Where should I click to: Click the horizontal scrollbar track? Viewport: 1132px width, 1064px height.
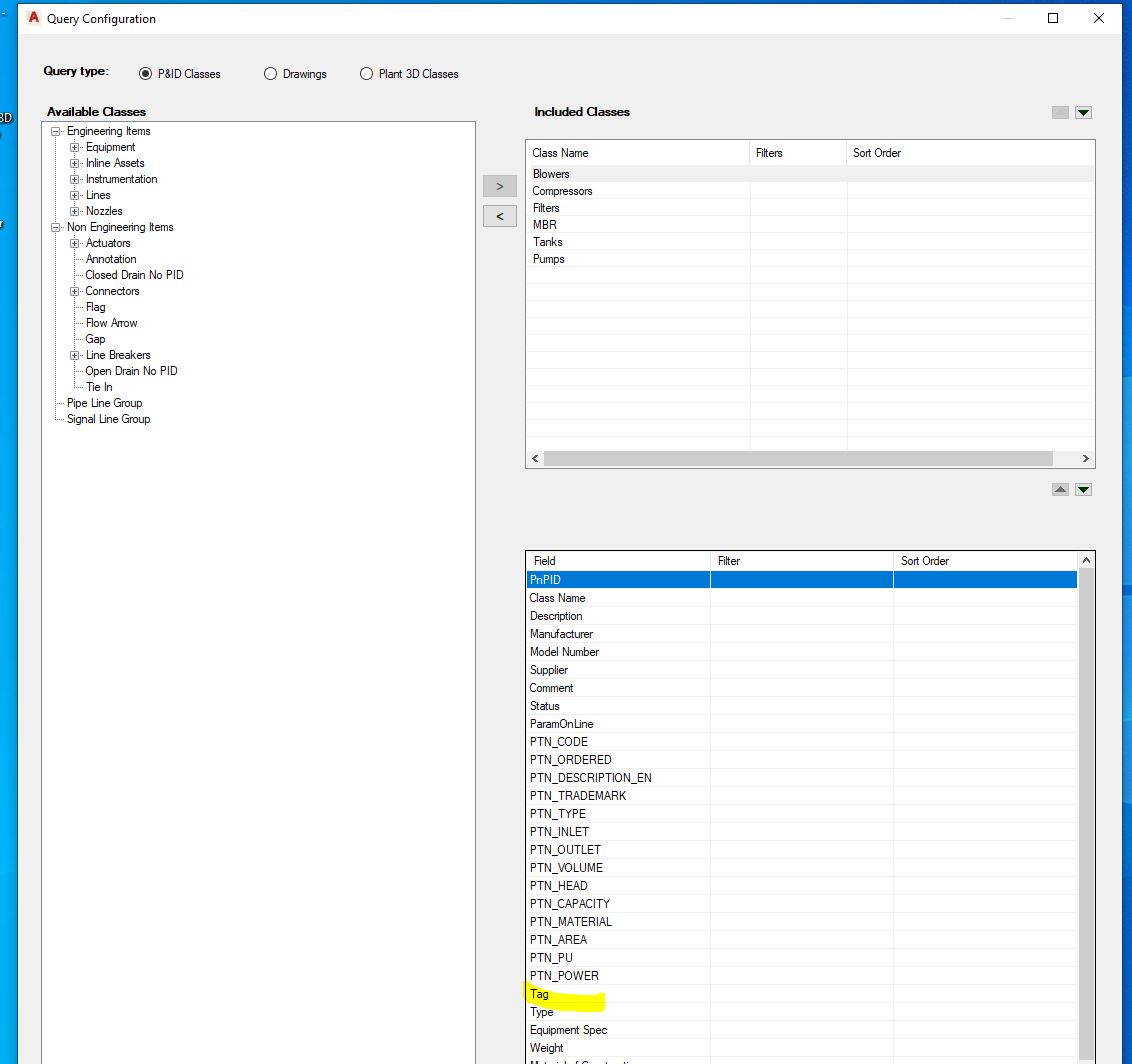(800, 458)
